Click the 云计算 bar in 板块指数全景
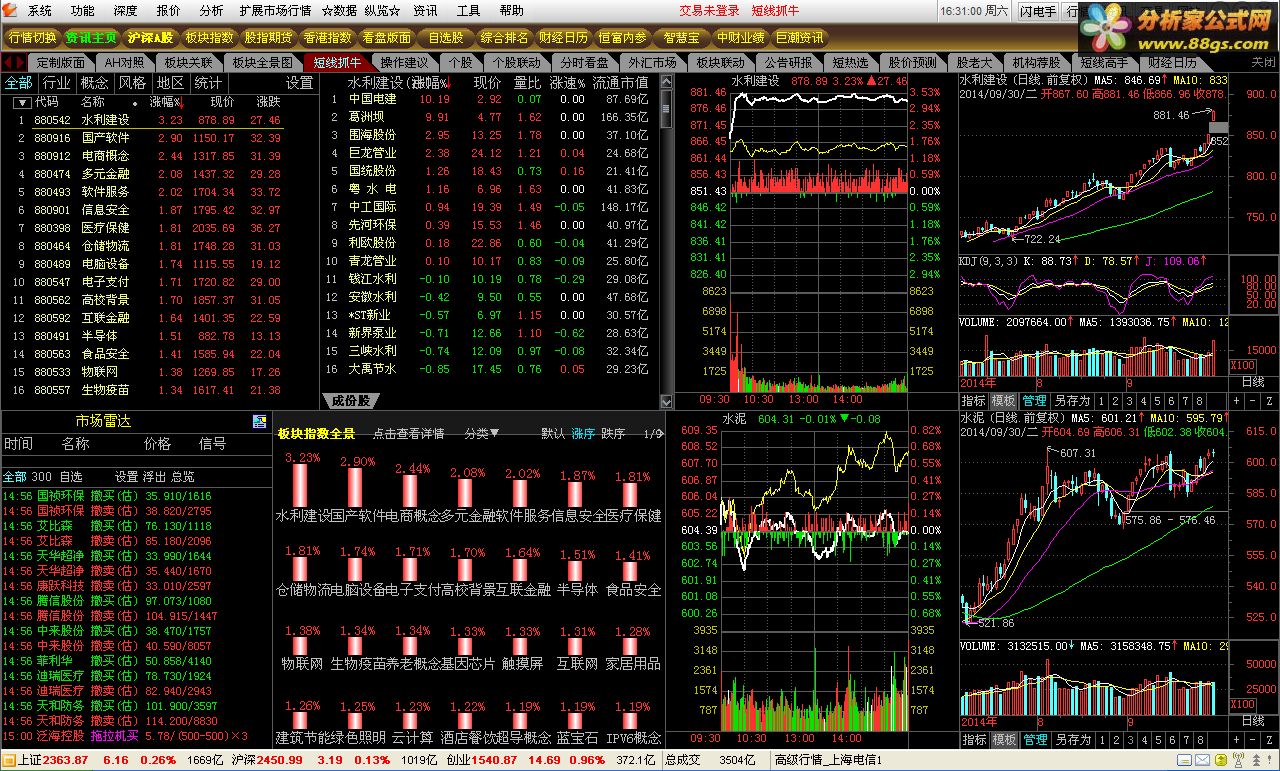This screenshot has height=771, width=1280. pos(412,720)
